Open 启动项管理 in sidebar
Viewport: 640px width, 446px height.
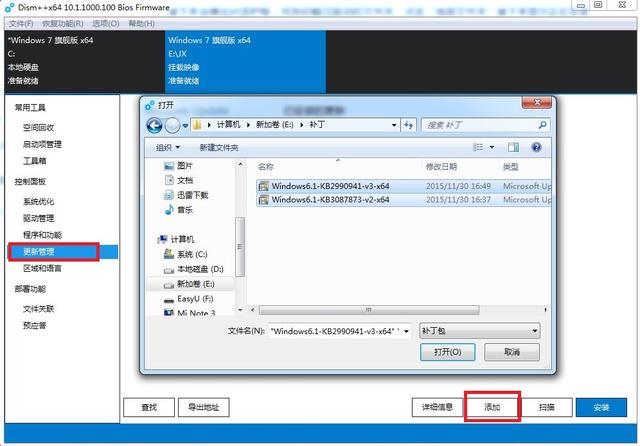[x=42, y=144]
